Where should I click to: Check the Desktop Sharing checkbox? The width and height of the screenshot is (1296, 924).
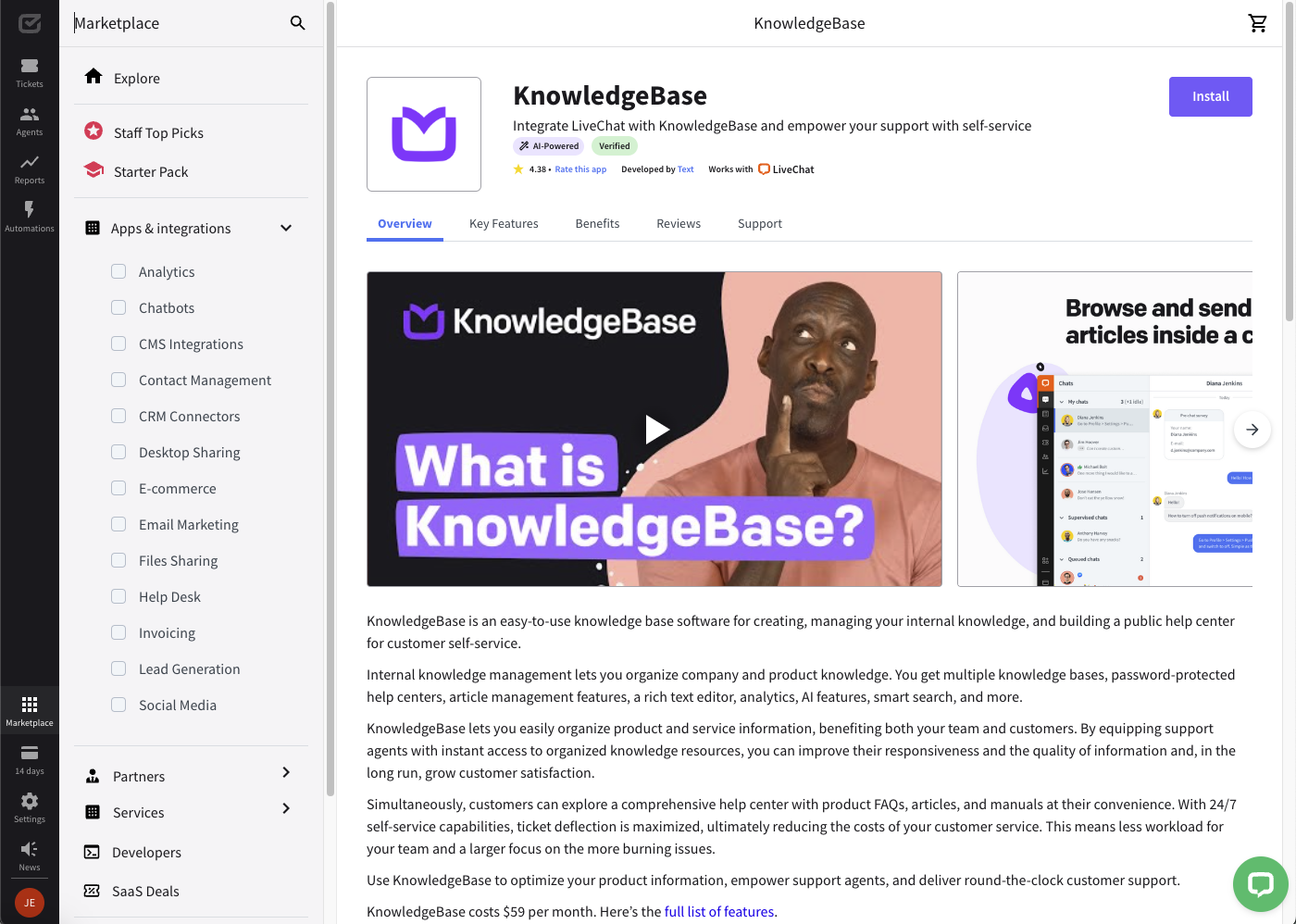tap(118, 452)
